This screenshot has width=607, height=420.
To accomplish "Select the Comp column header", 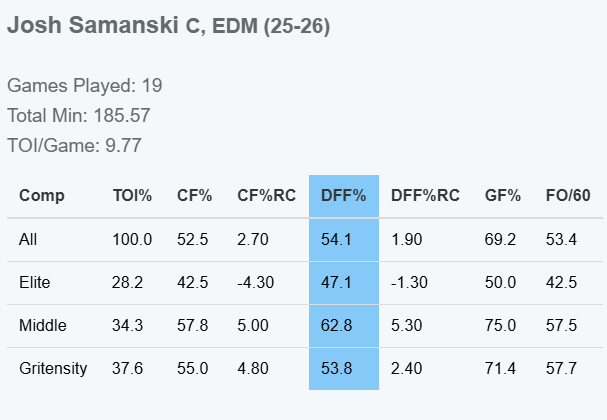I will 41,196.
